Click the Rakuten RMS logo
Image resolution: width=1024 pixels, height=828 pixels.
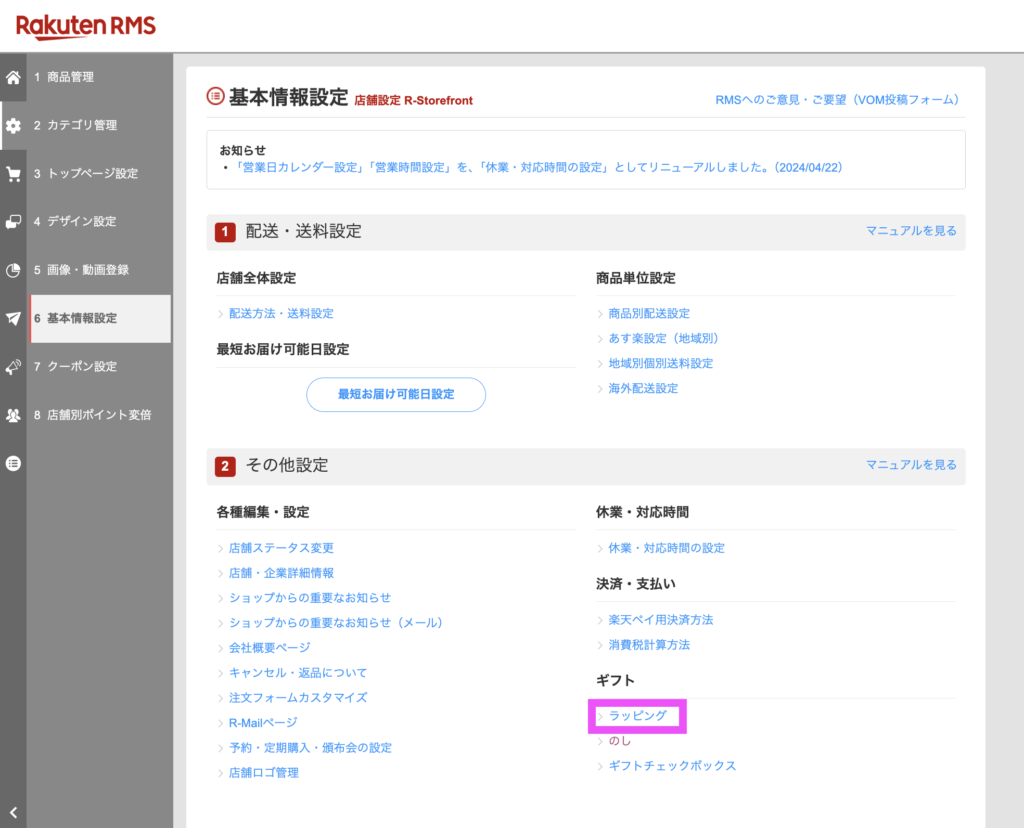86,27
